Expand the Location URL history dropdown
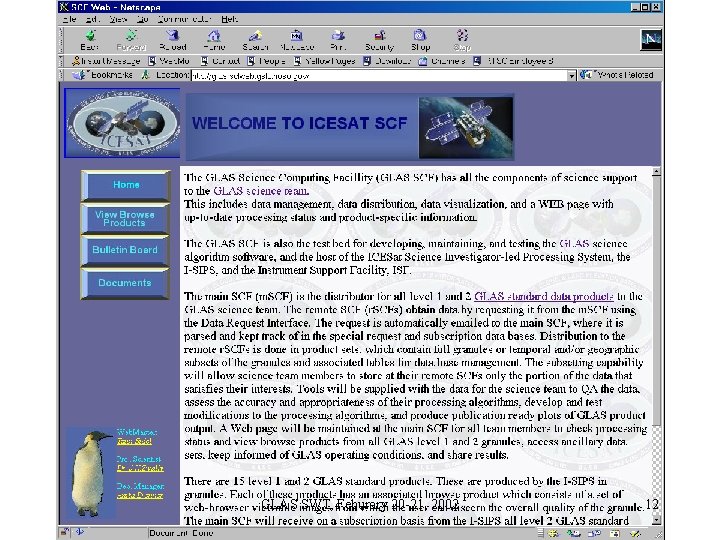 click(x=571, y=75)
